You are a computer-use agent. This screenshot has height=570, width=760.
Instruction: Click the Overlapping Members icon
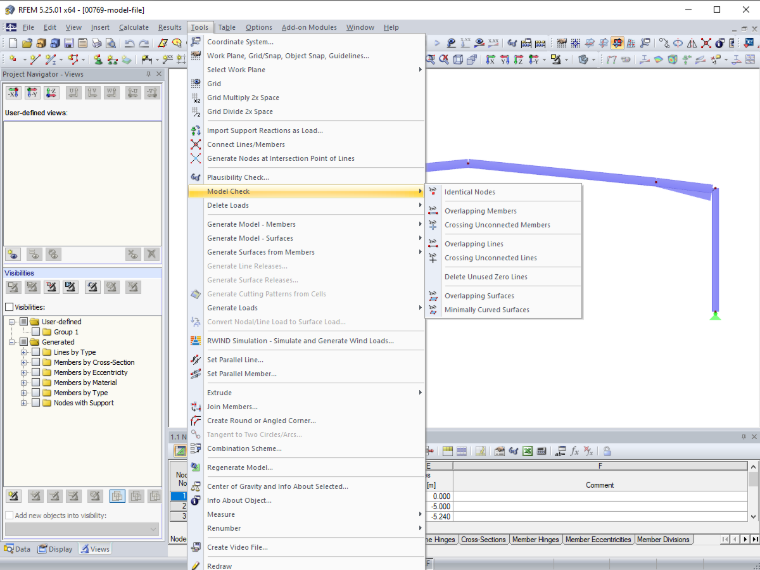tap(433, 211)
